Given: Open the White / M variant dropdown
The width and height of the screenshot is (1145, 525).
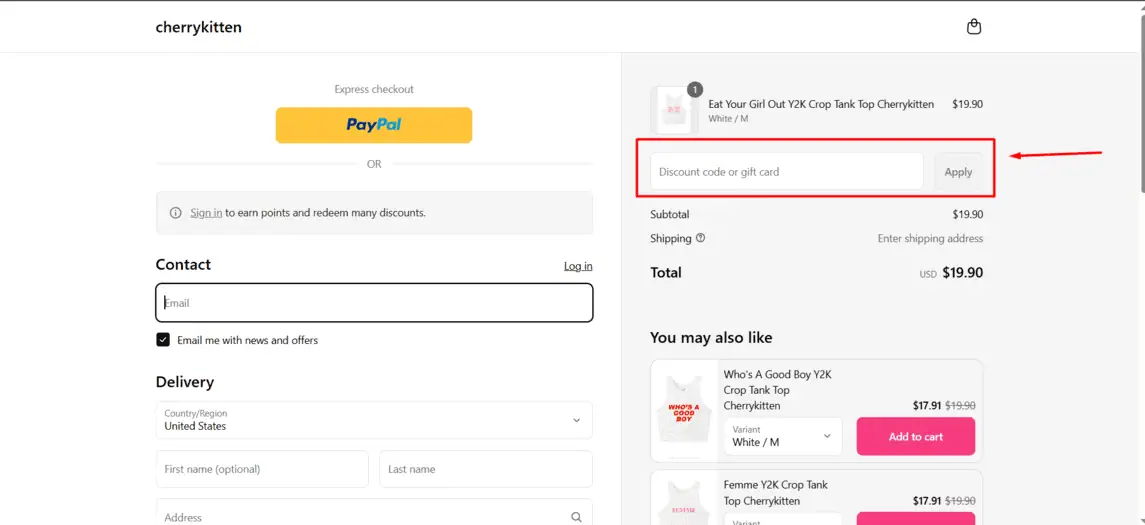Looking at the screenshot, I should pyautogui.click(x=783, y=436).
